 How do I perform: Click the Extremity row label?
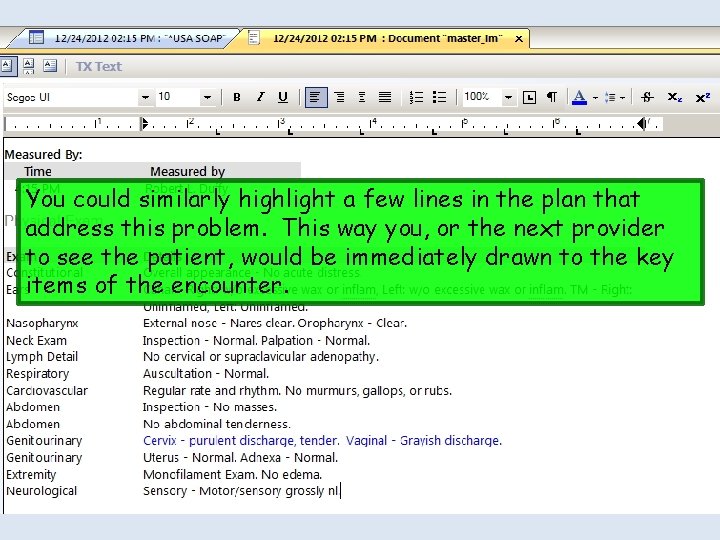(31, 474)
